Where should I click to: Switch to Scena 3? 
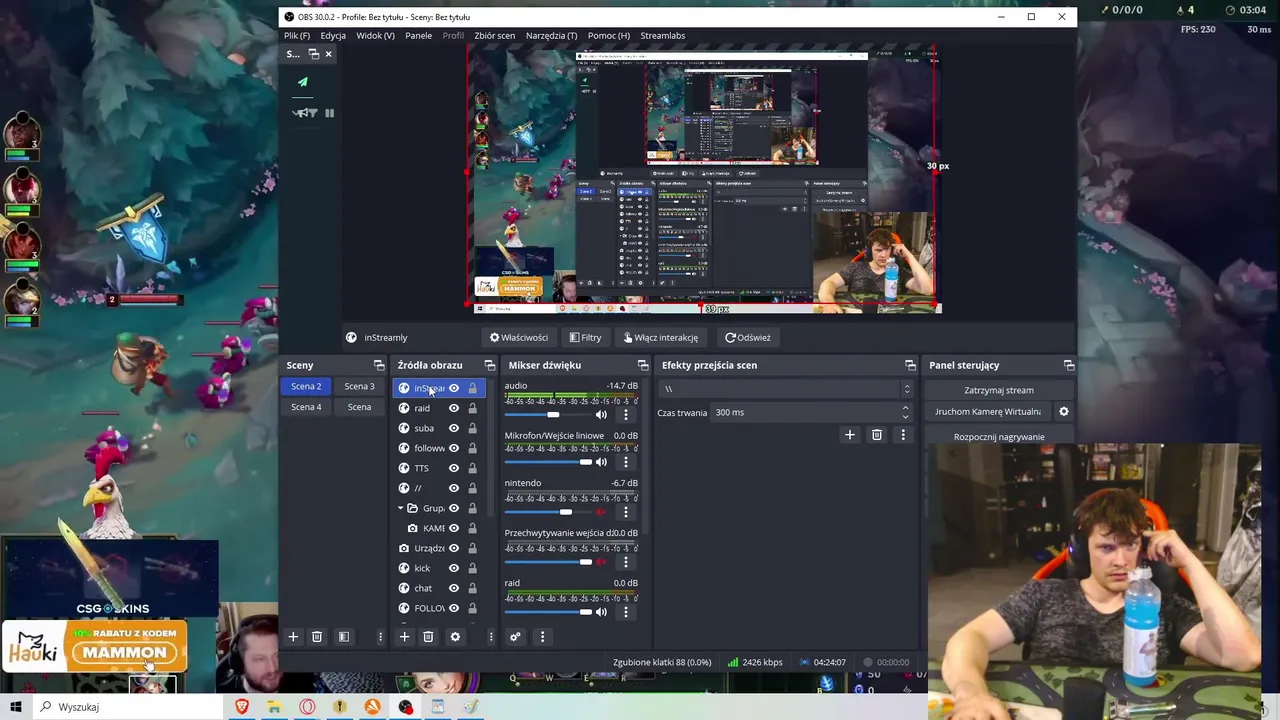(x=359, y=387)
